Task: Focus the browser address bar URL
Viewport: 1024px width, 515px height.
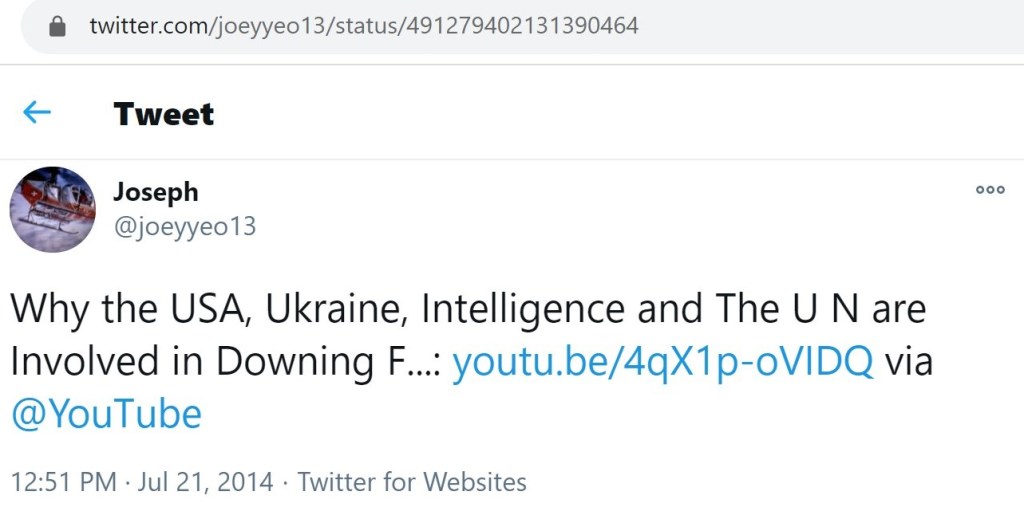Action: [364, 26]
